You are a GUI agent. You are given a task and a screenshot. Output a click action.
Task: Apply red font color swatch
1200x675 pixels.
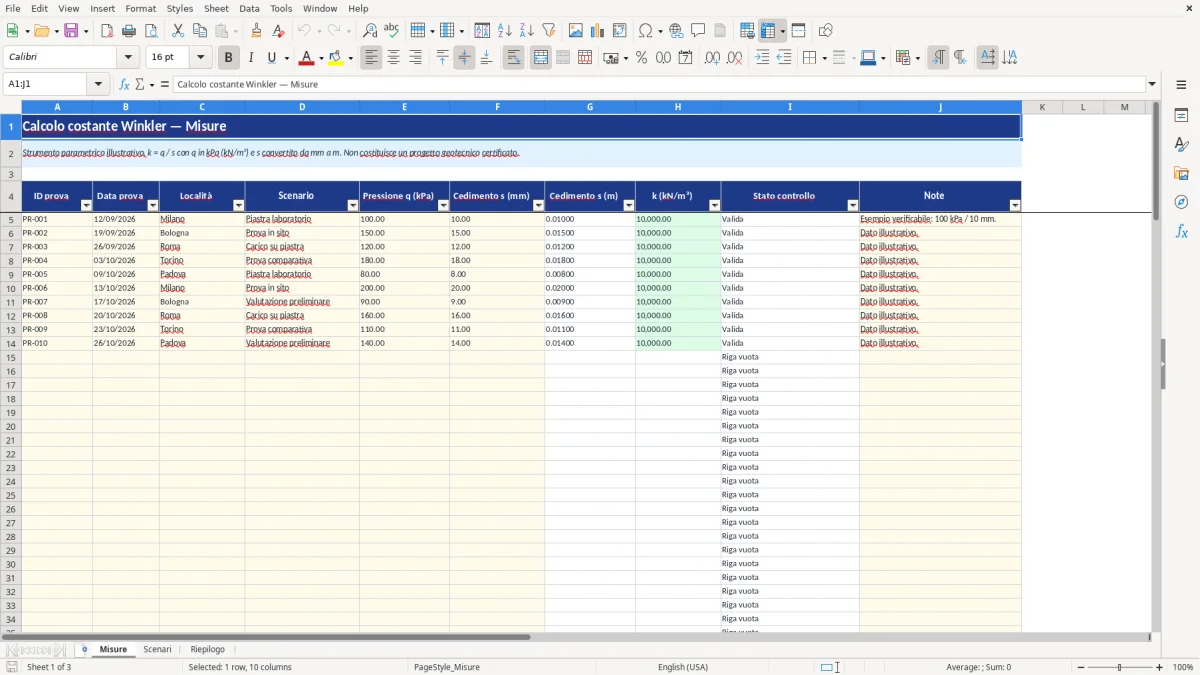coord(306,58)
